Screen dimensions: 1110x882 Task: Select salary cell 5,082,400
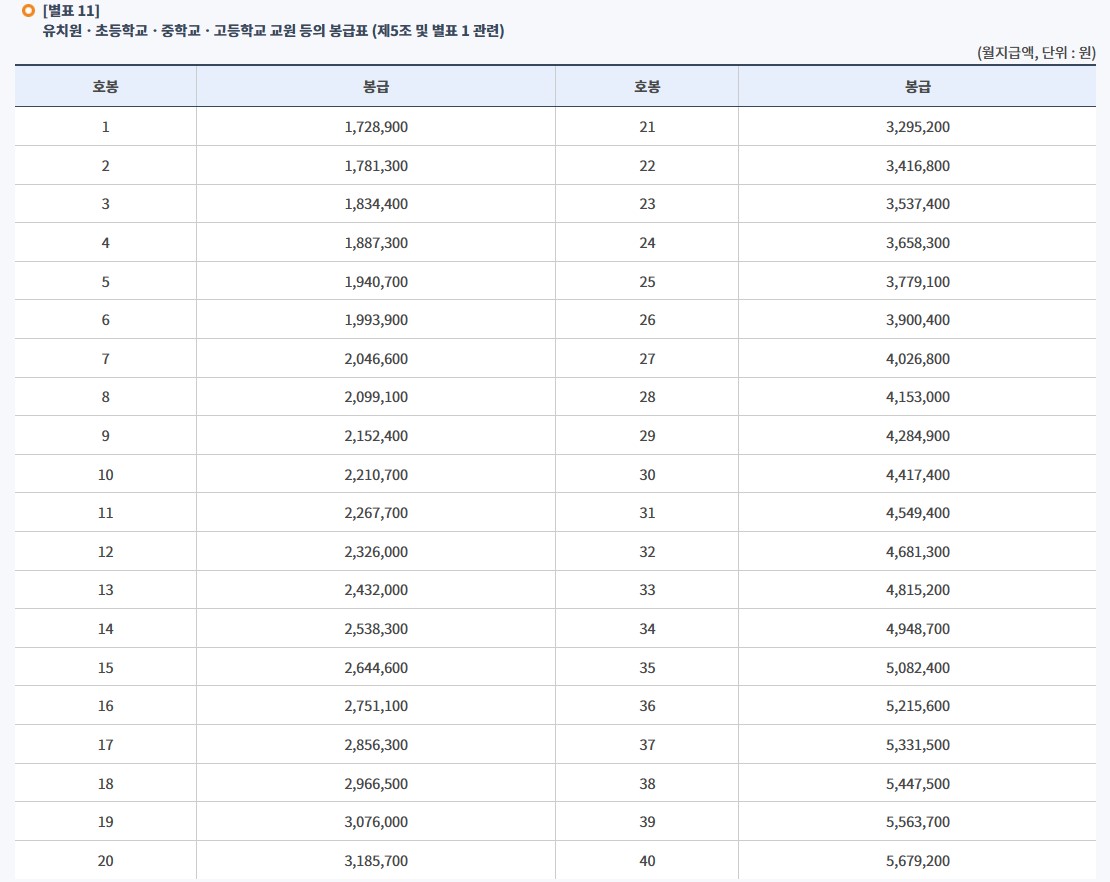(x=917, y=668)
